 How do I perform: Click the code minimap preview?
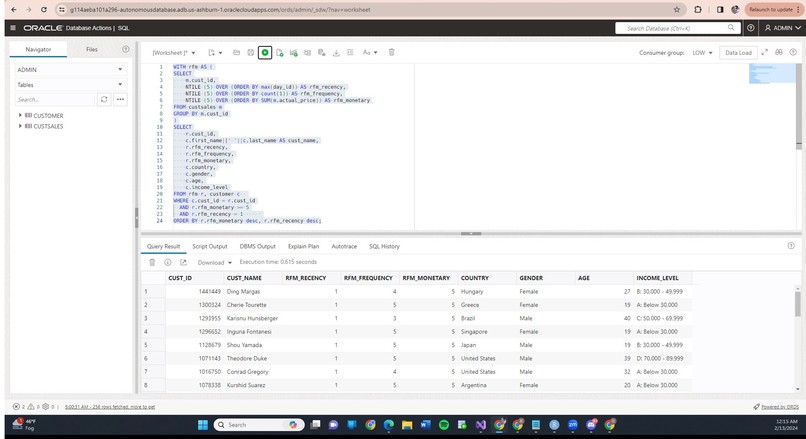772,74
